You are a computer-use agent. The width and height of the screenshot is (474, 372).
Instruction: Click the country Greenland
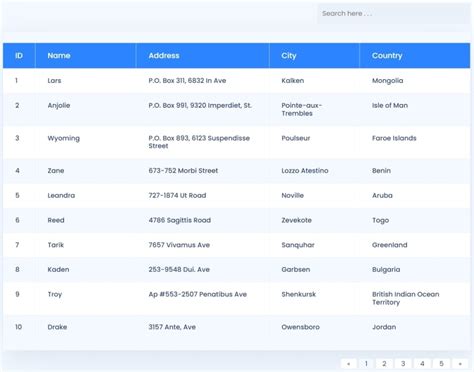[x=390, y=245]
